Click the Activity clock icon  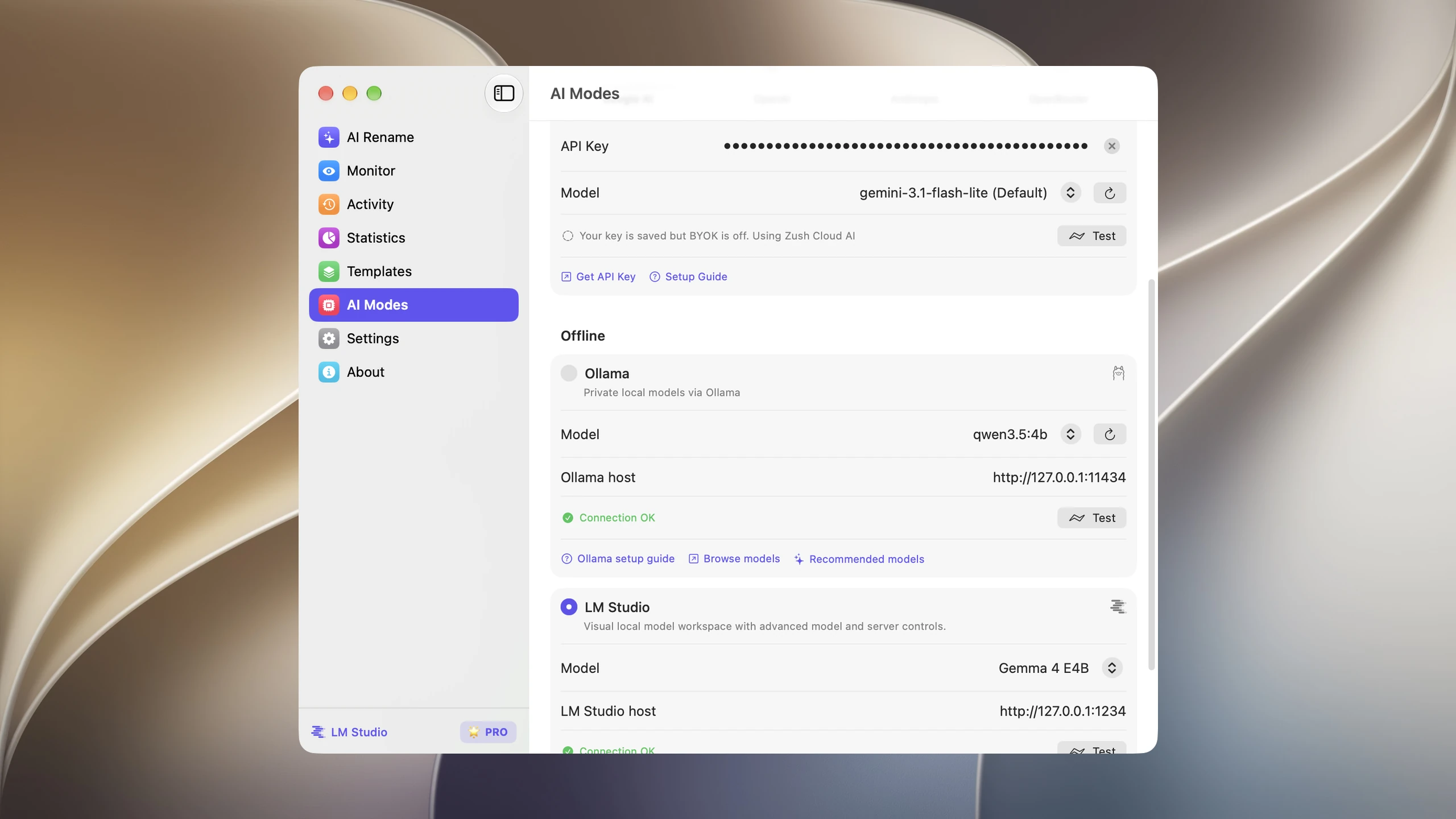point(329,204)
